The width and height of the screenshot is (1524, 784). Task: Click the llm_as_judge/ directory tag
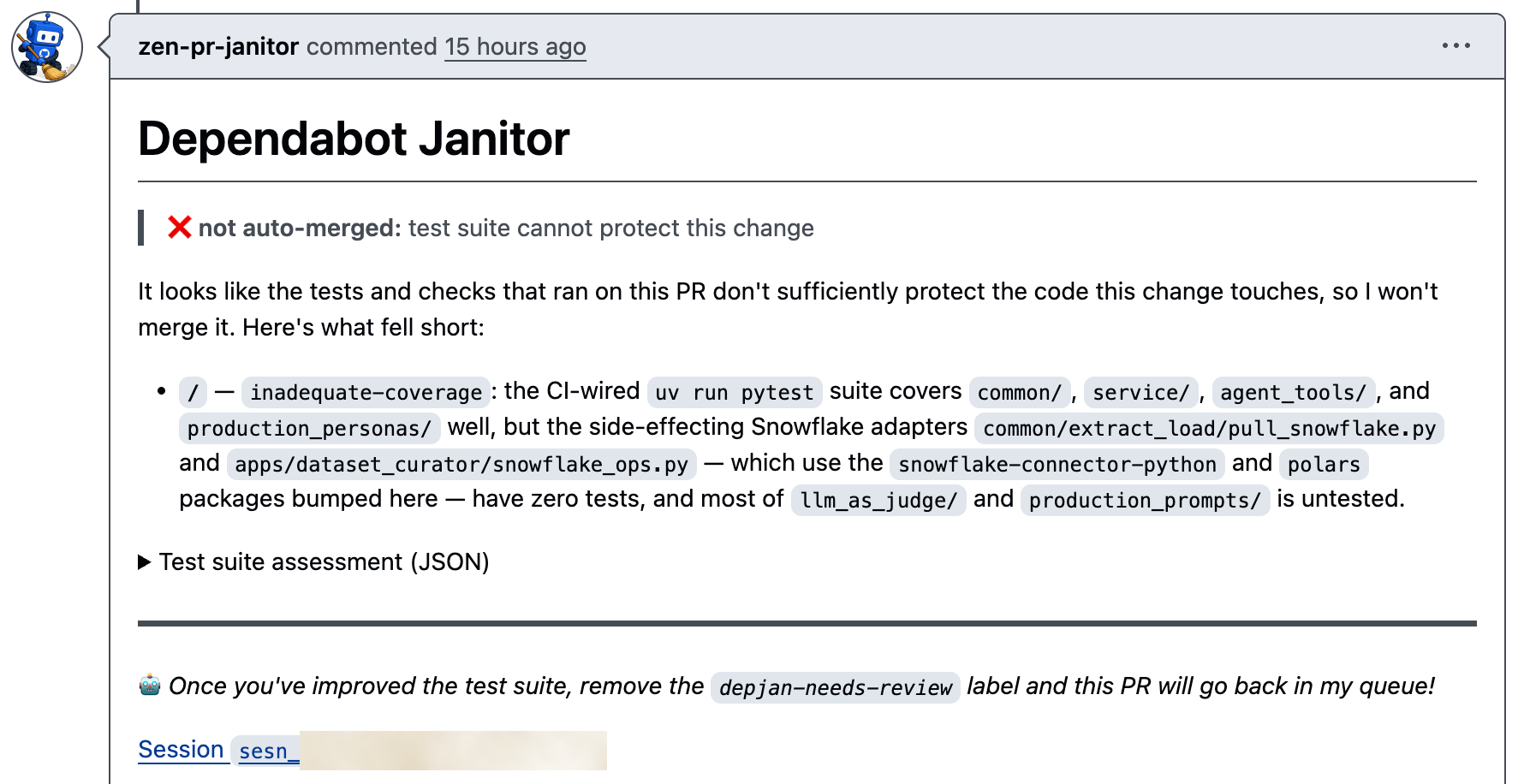point(878,500)
